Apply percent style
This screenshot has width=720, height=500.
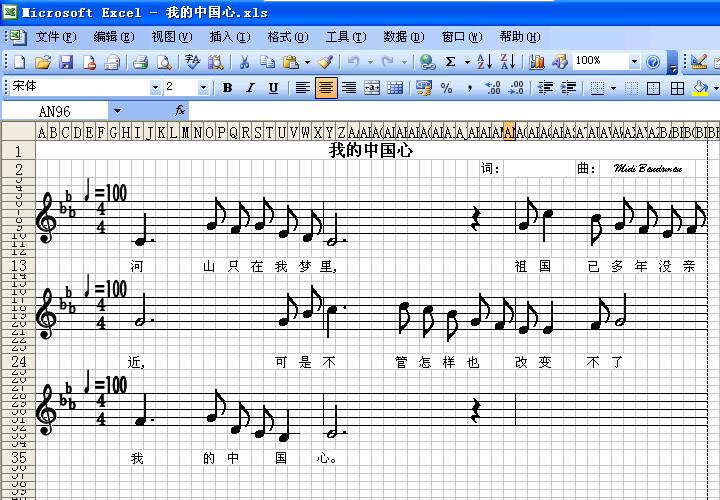[x=446, y=88]
